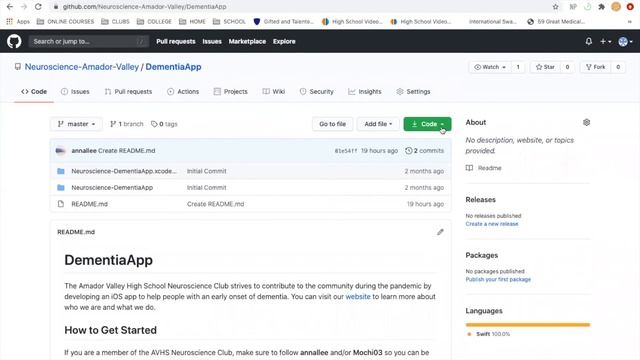640x360 pixels.
Task: Open the Add file dropdown
Action: tap(378, 124)
